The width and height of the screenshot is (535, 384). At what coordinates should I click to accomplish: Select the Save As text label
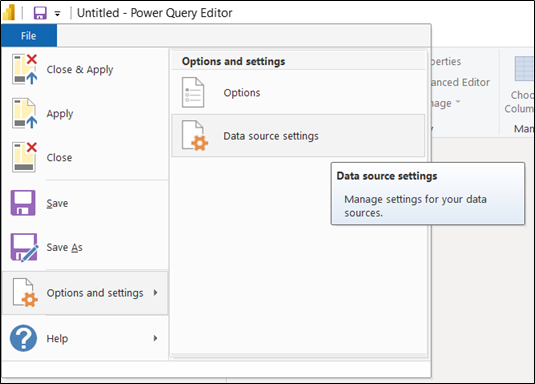pyautogui.click(x=64, y=247)
